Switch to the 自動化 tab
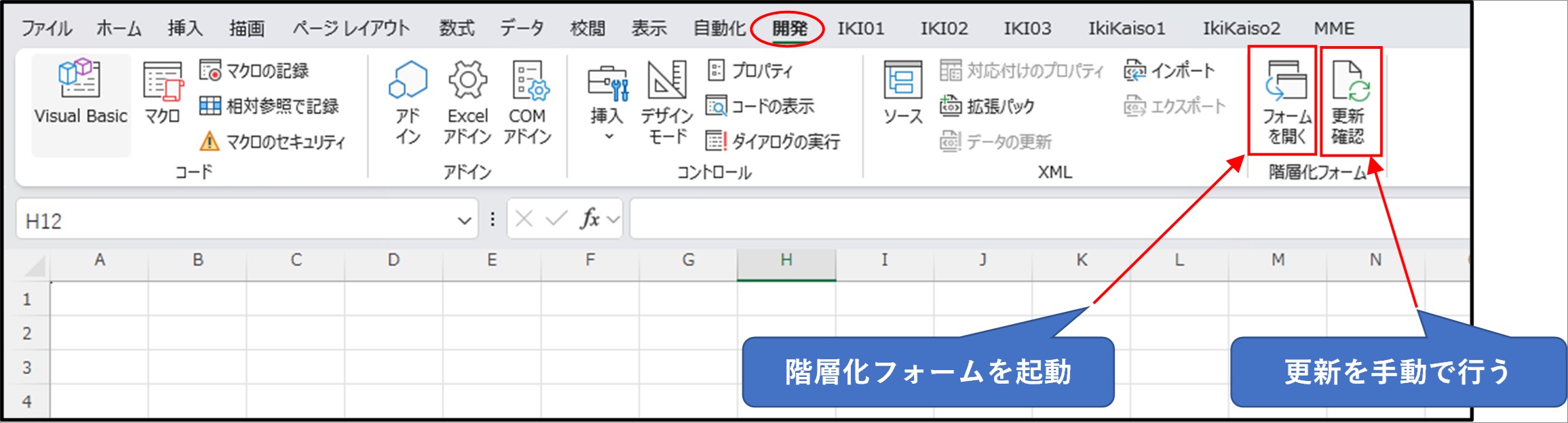The height and width of the screenshot is (423, 1568). (x=719, y=28)
